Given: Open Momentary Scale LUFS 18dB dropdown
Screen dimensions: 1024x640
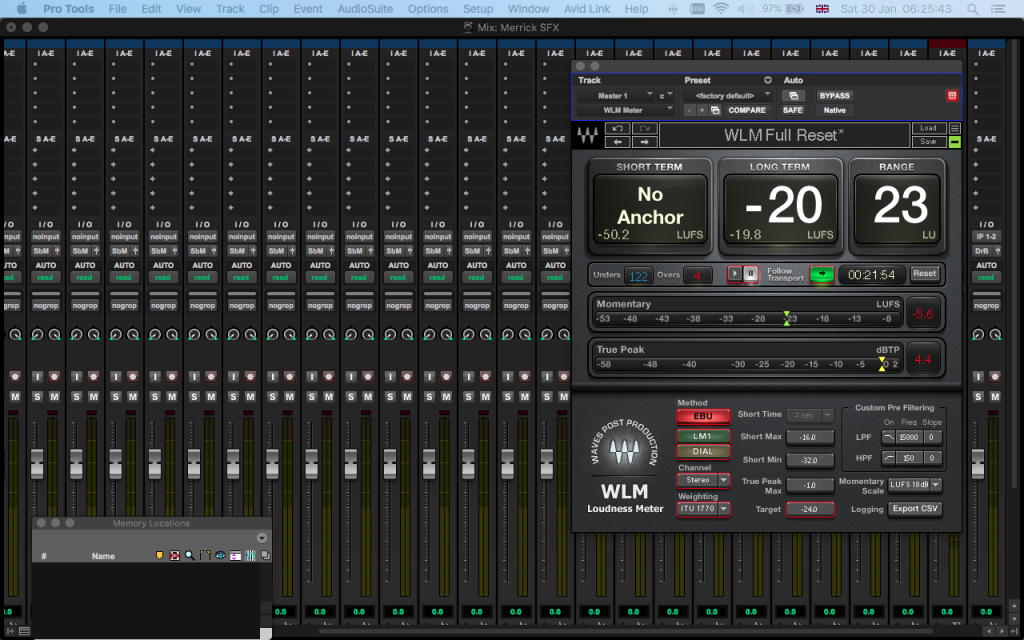Looking at the screenshot, I should click(x=915, y=485).
